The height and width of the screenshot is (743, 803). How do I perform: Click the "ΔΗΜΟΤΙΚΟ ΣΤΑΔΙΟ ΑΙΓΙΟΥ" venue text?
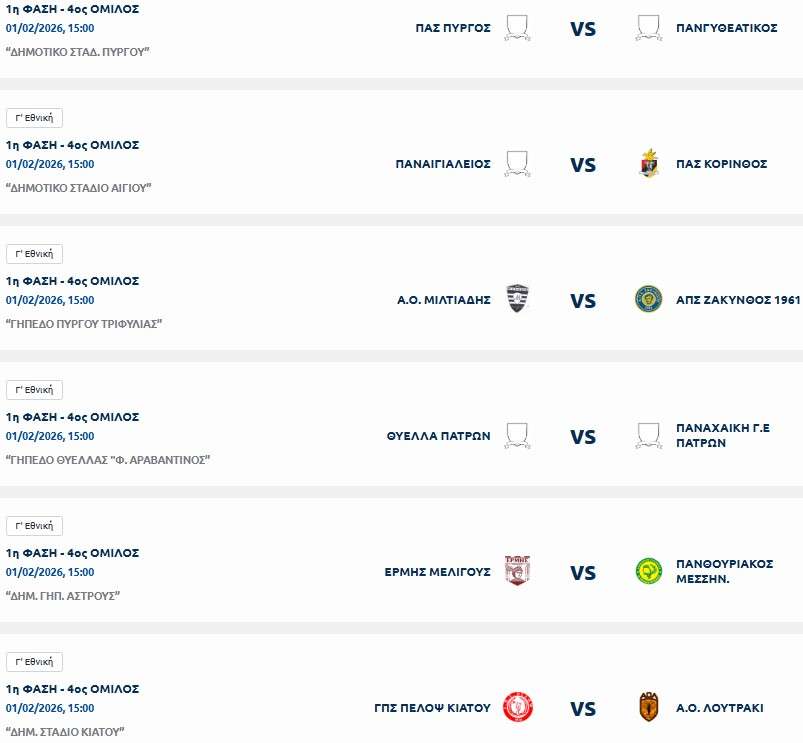tap(79, 187)
